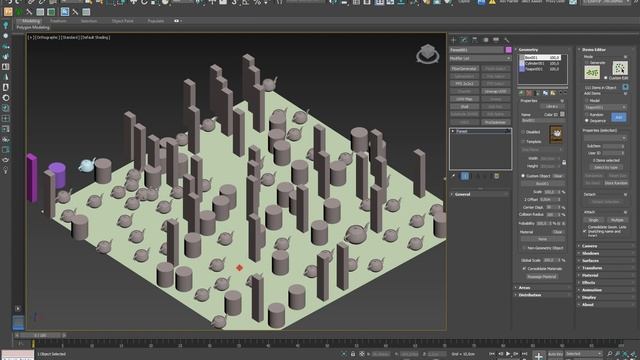
Task: Click the Set Keys plus icon
Action: 539,356
